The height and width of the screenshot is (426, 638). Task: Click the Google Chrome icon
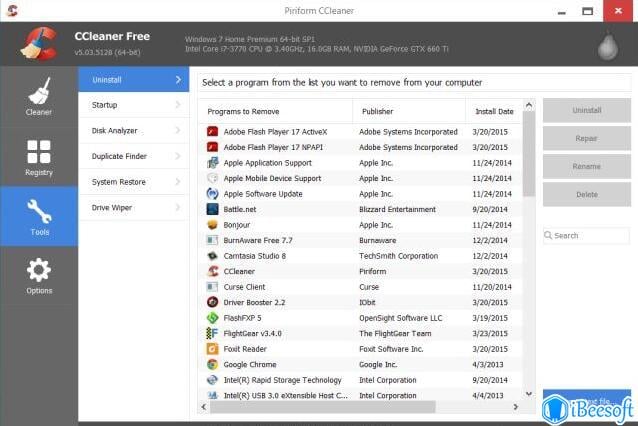[212, 364]
